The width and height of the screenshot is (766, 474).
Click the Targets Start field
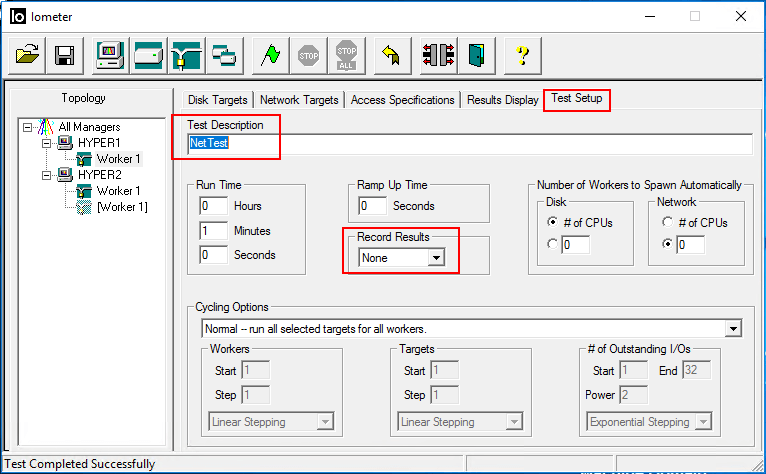coord(445,370)
